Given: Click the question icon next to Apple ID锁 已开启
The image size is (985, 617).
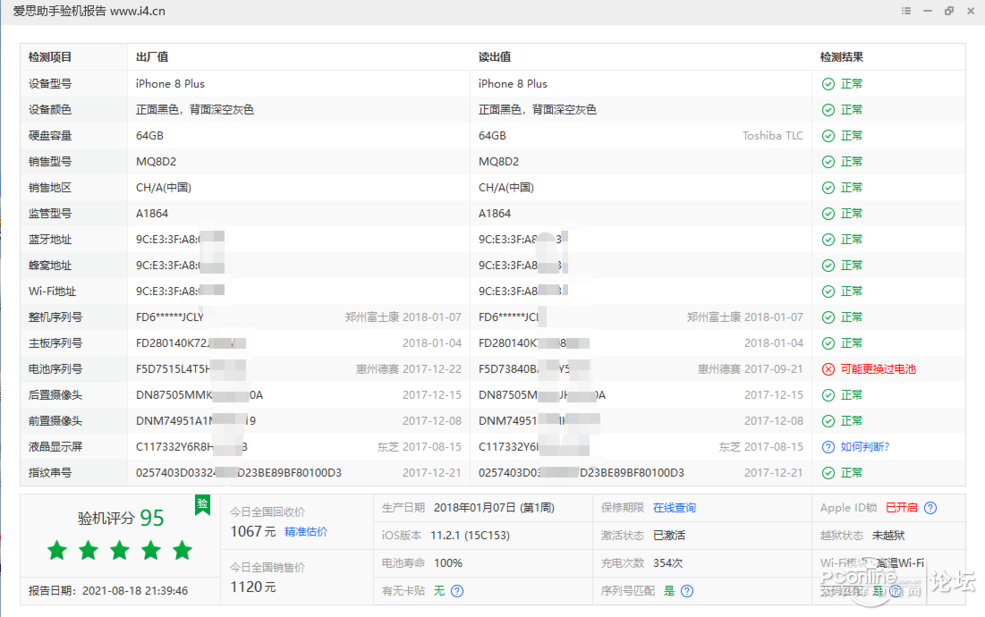Looking at the screenshot, I should 930,508.
